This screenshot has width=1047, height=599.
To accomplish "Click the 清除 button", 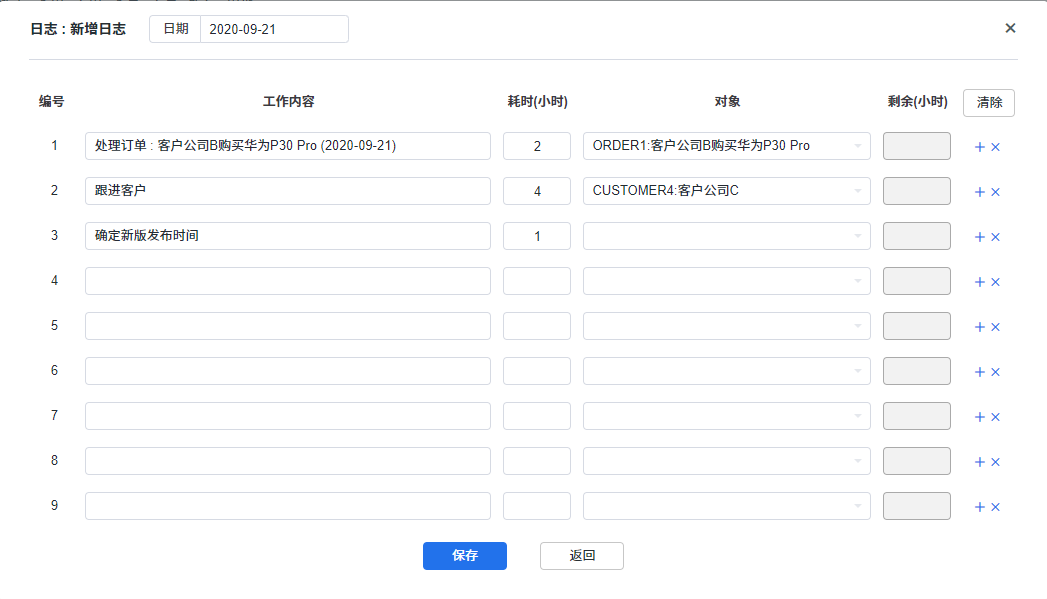I will [x=989, y=103].
